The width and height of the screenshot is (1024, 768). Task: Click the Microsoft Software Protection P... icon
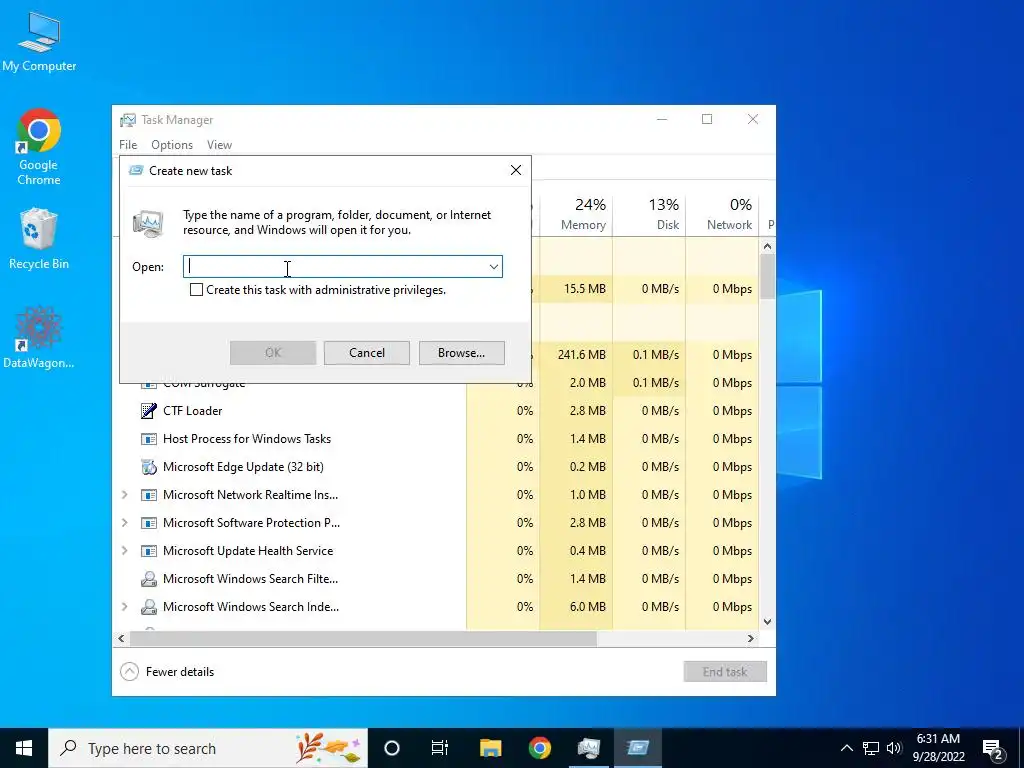(x=149, y=523)
